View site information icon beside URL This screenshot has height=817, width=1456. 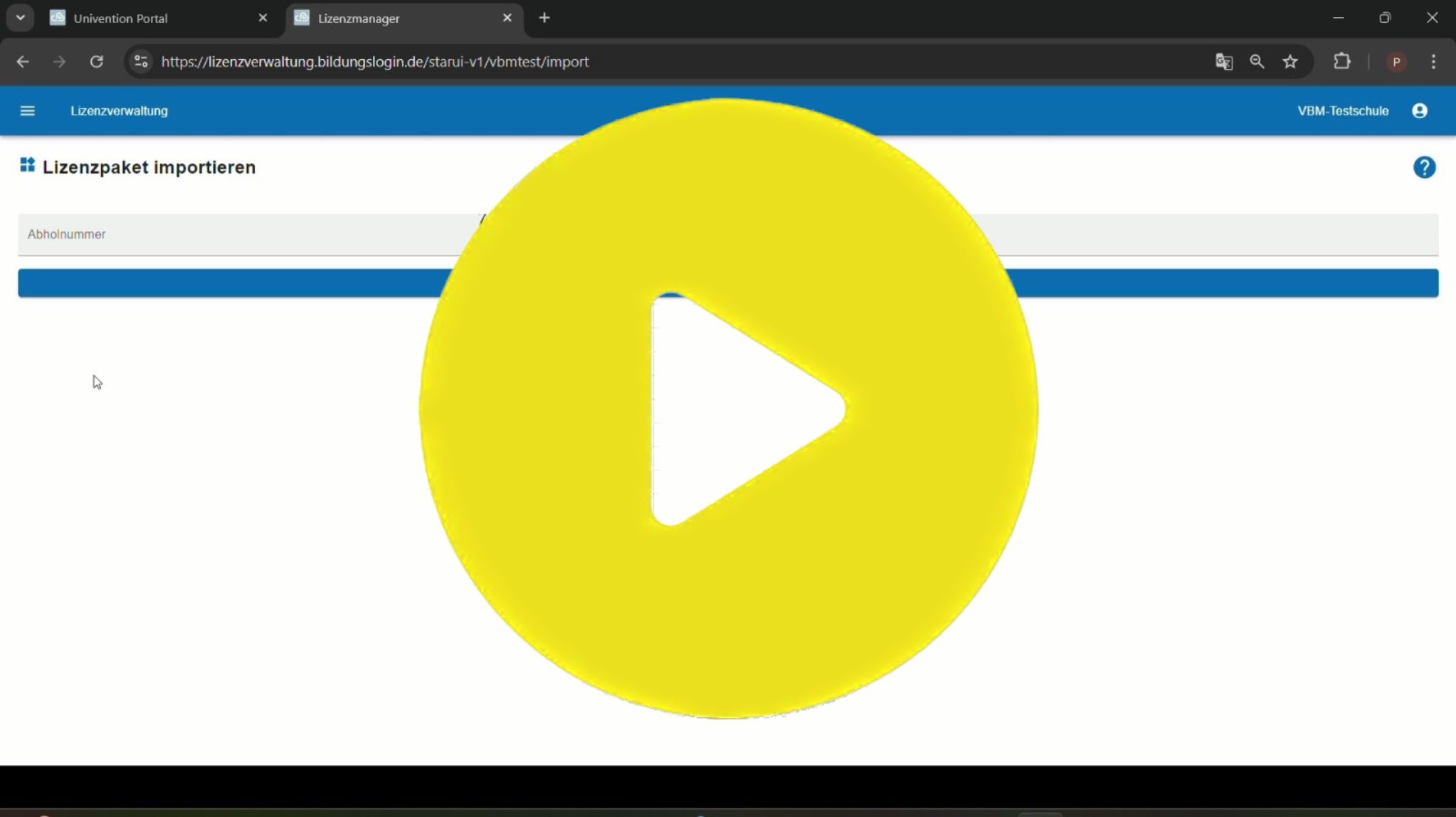[x=141, y=62]
